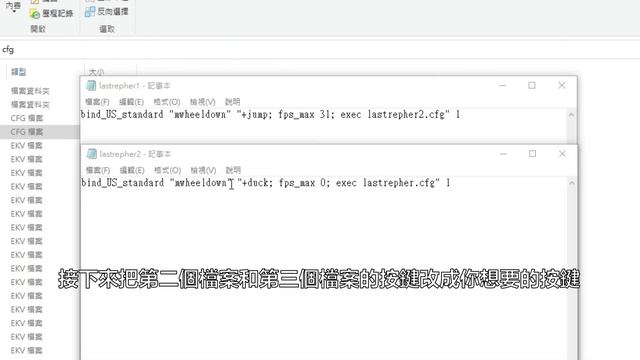This screenshot has width=640, height=360.
Task: Open the 歷程記錄 history icon in ribbon
Action: click(x=35, y=14)
